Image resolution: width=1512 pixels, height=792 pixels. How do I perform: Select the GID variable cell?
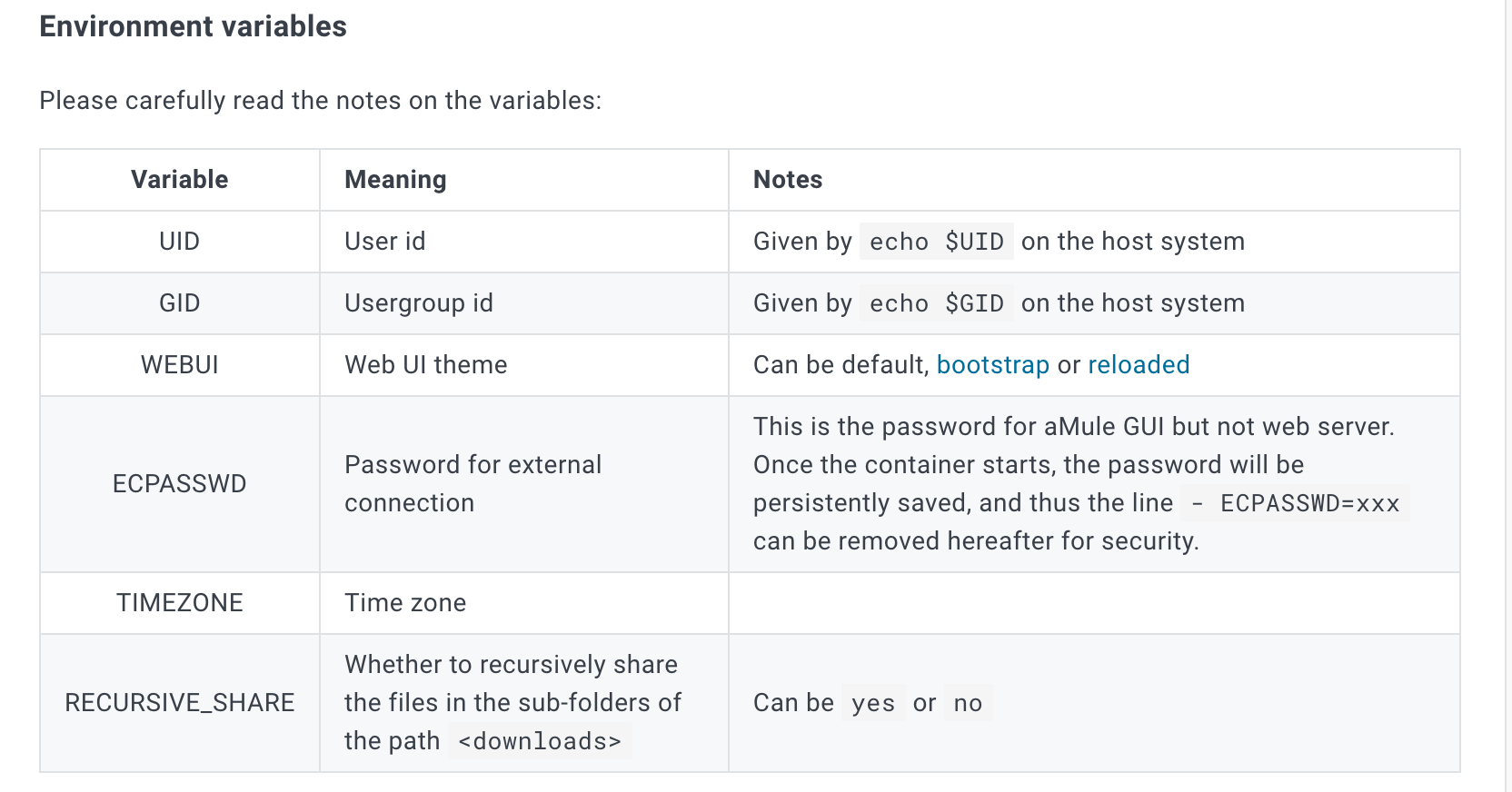179,303
